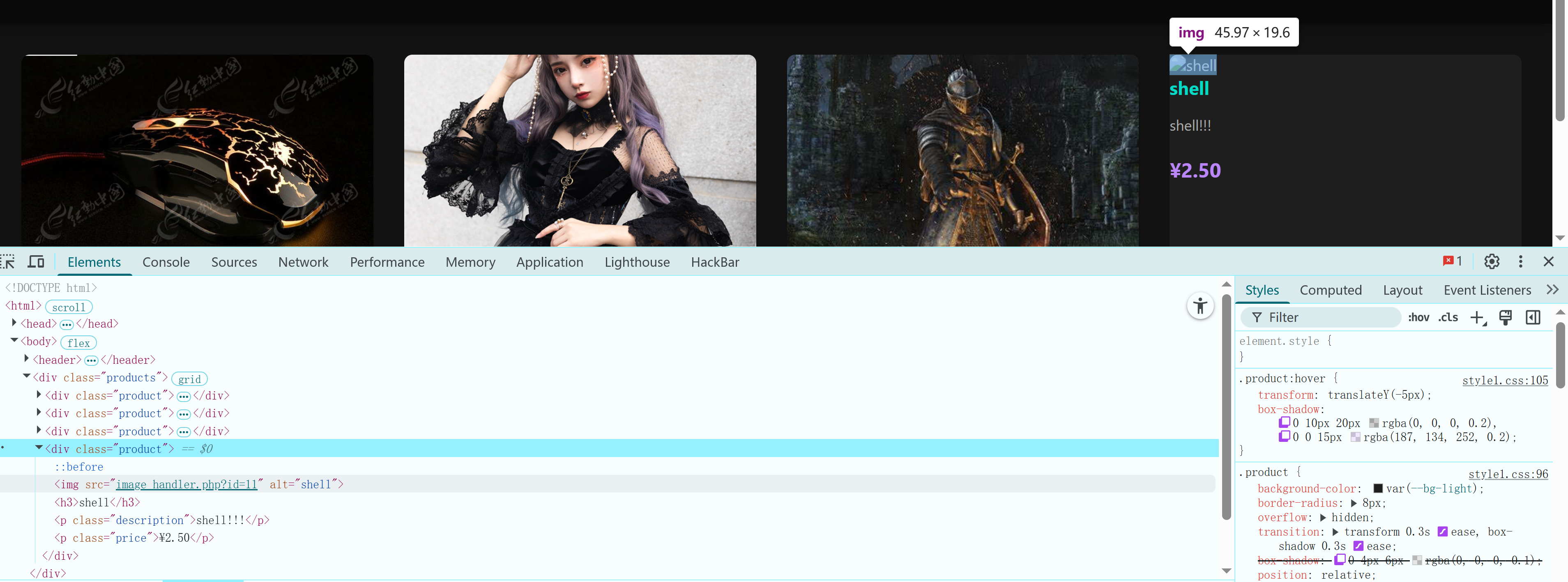This screenshot has width=1568, height=582.
Task: Expand the header element node
Action: click(26, 358)
